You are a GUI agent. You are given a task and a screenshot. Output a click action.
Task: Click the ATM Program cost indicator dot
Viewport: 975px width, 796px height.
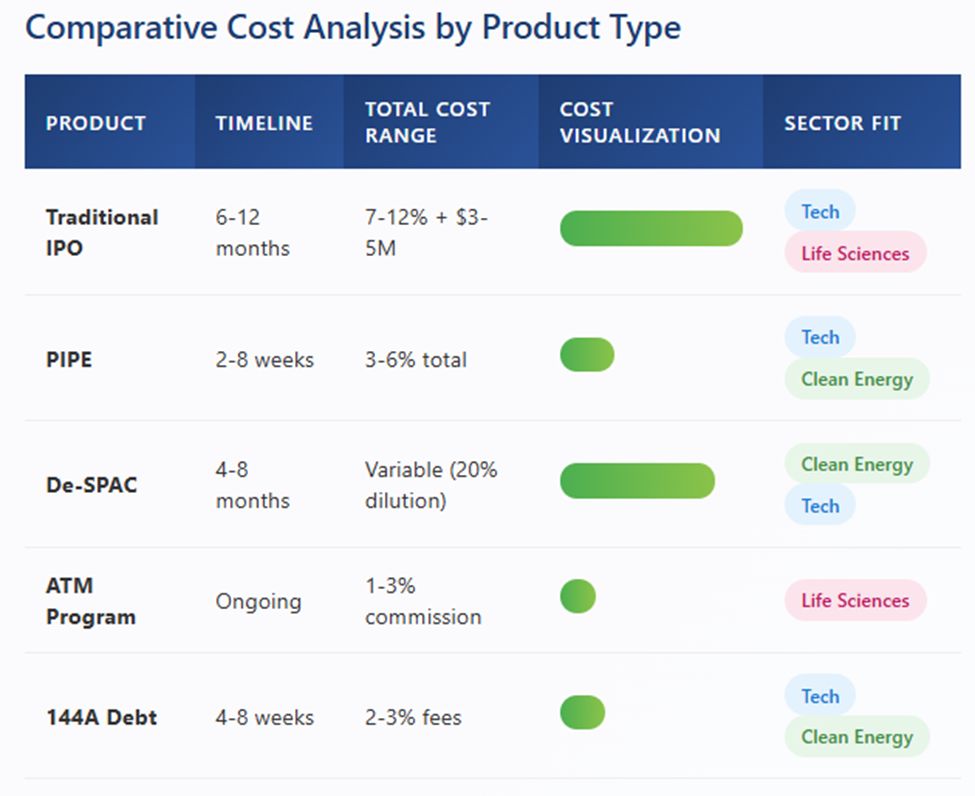pos(578,596)
